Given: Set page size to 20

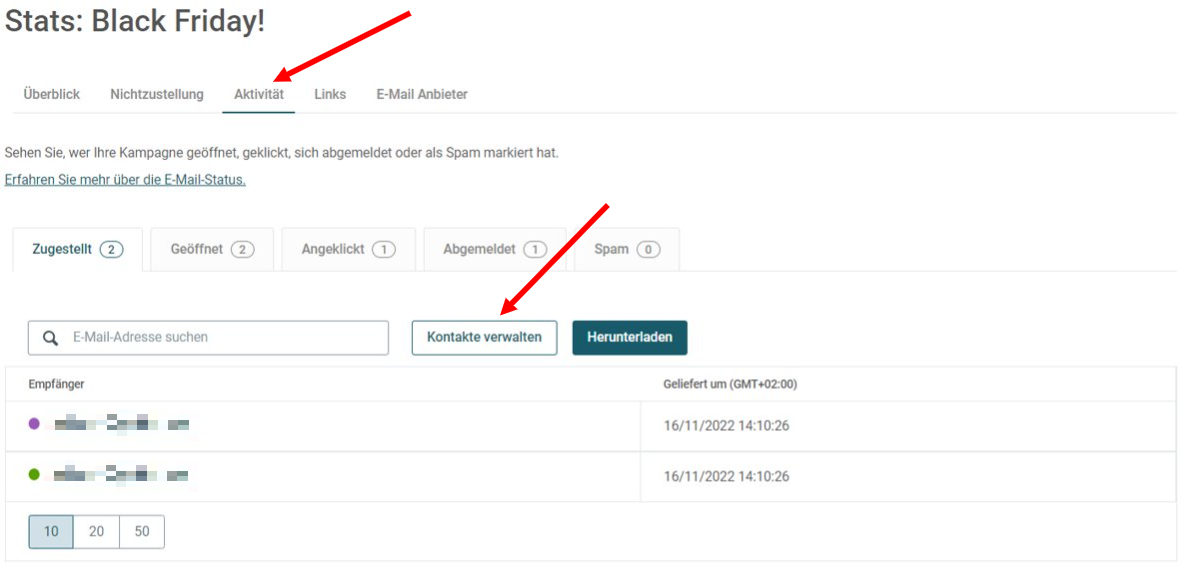Looking at the screenshot, I should coord(97,532).
